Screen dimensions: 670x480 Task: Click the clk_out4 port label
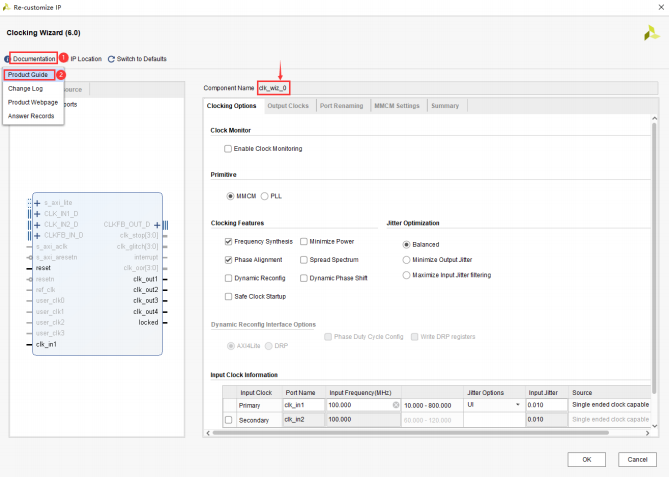pyautogui.click(x=145, y=312)
